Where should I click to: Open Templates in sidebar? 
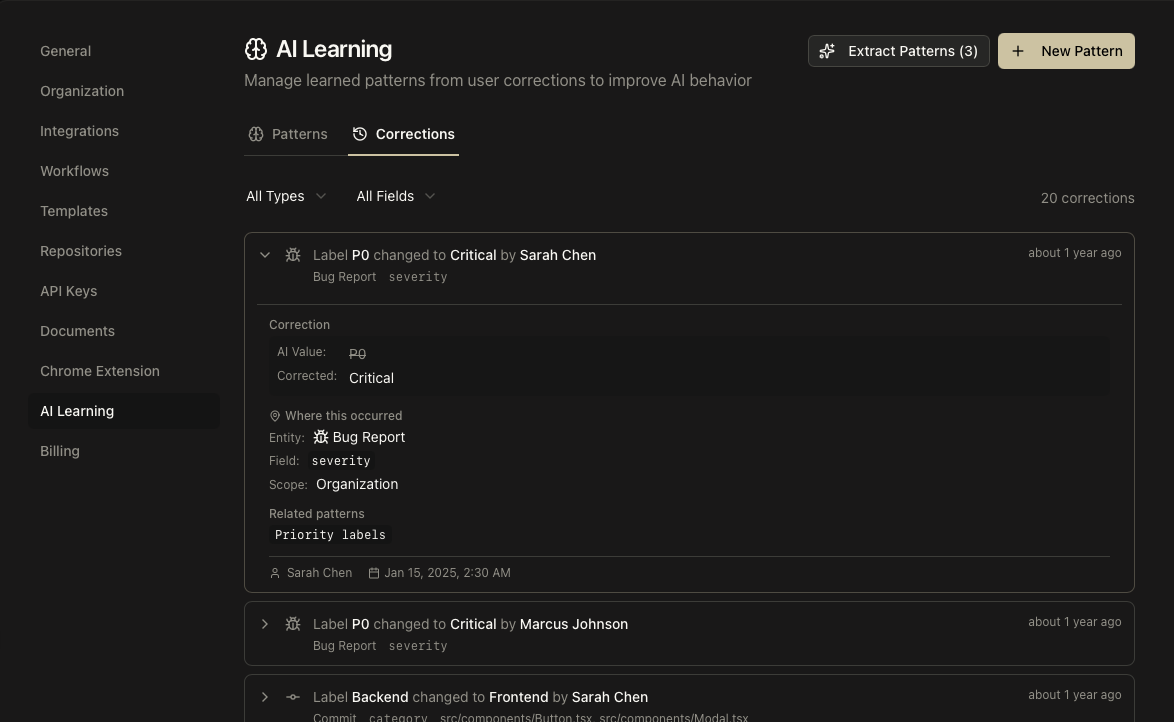pyautogui.click(x=73, y=211)
